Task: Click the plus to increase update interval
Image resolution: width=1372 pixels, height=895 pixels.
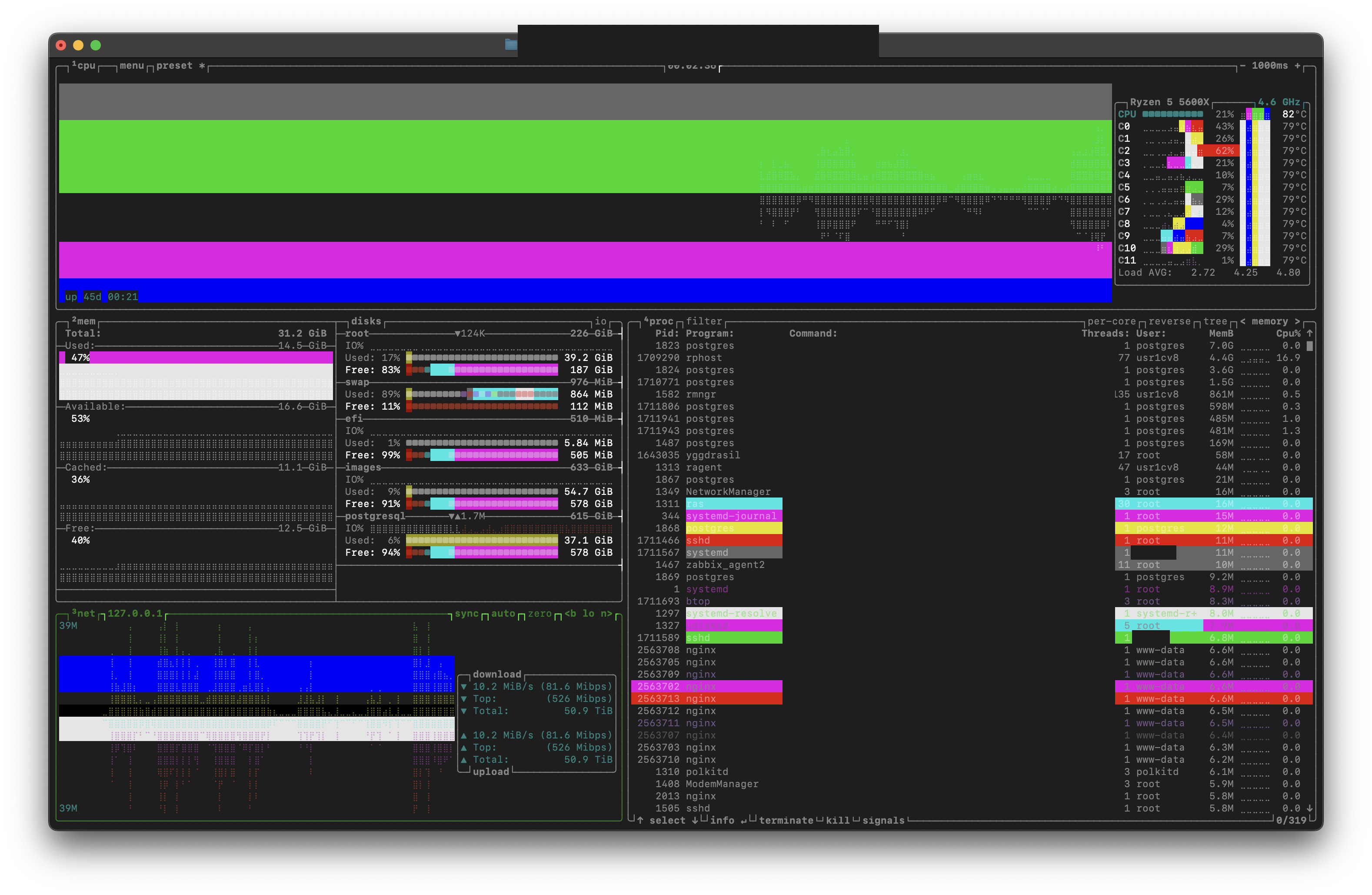Action: pyautogui.click(x=1298, y=66)
